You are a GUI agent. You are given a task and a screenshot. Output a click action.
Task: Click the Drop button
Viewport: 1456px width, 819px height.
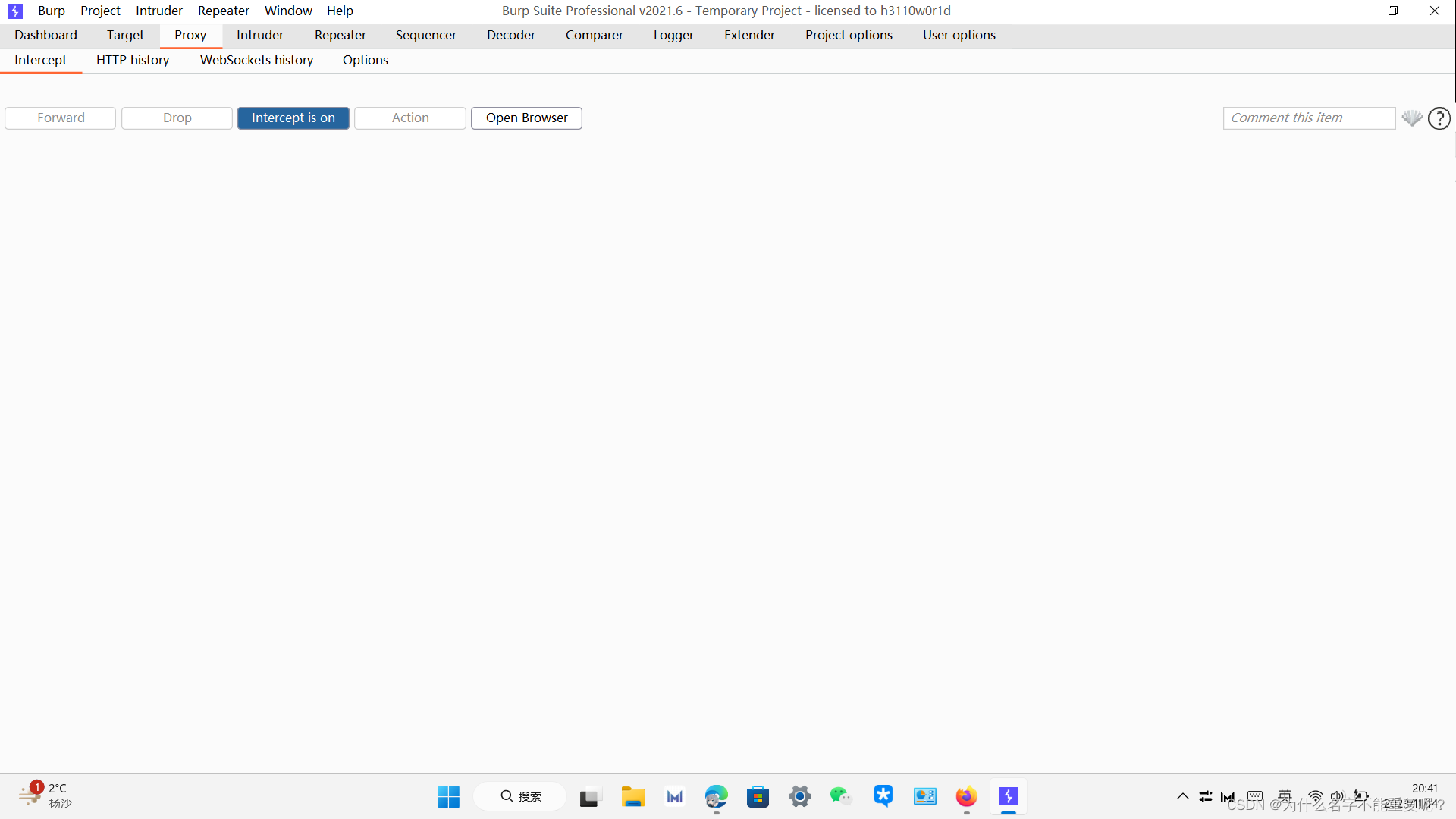pyautogui.click(x=177, y=118)
